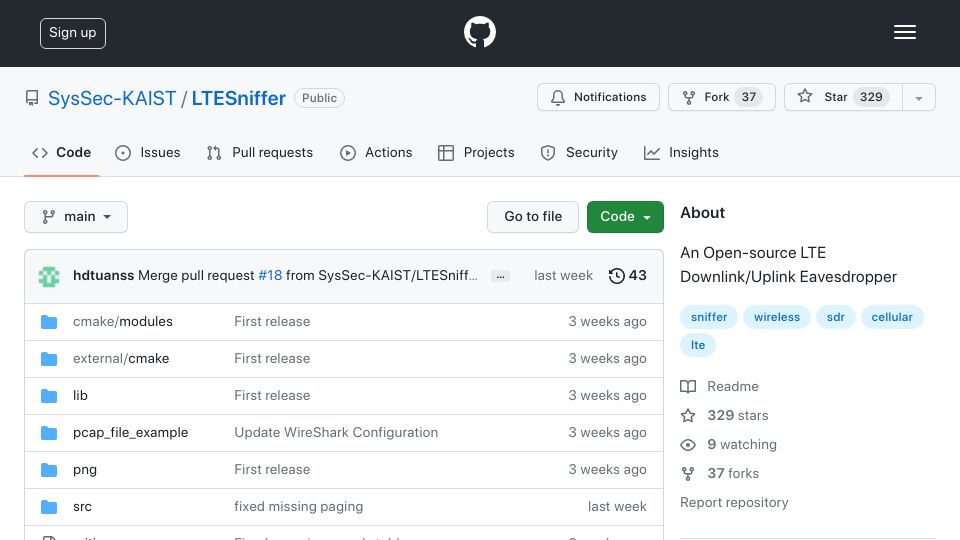Click the star count badge 329
This screenshot has height=540, width=960.
tap(871, 97)
